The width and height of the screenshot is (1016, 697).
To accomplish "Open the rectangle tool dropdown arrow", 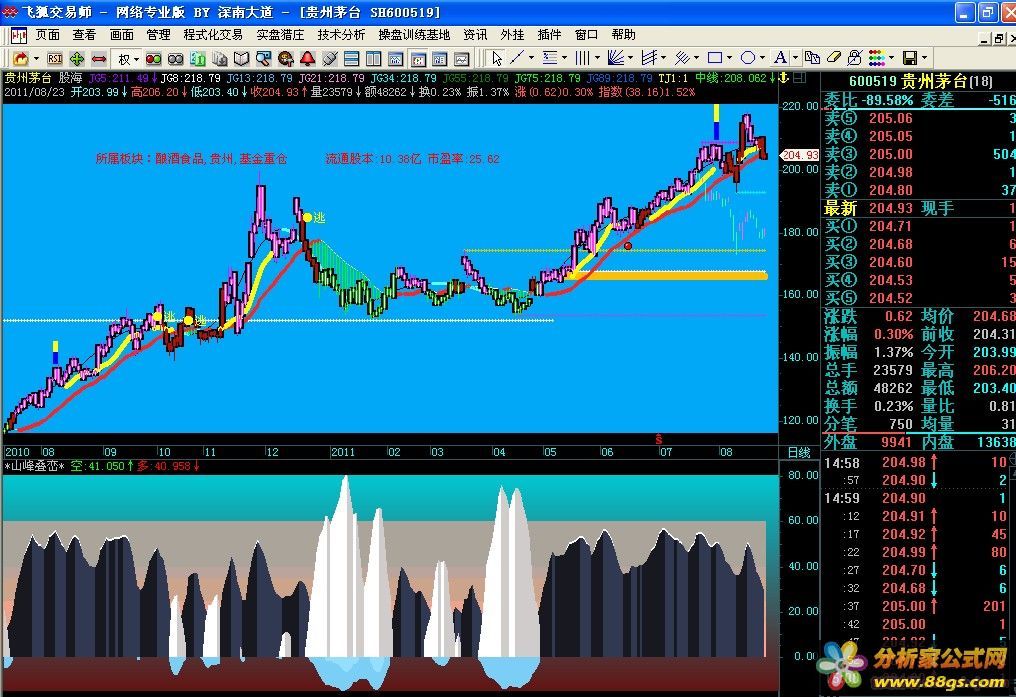I will click(x=730, y=58).
